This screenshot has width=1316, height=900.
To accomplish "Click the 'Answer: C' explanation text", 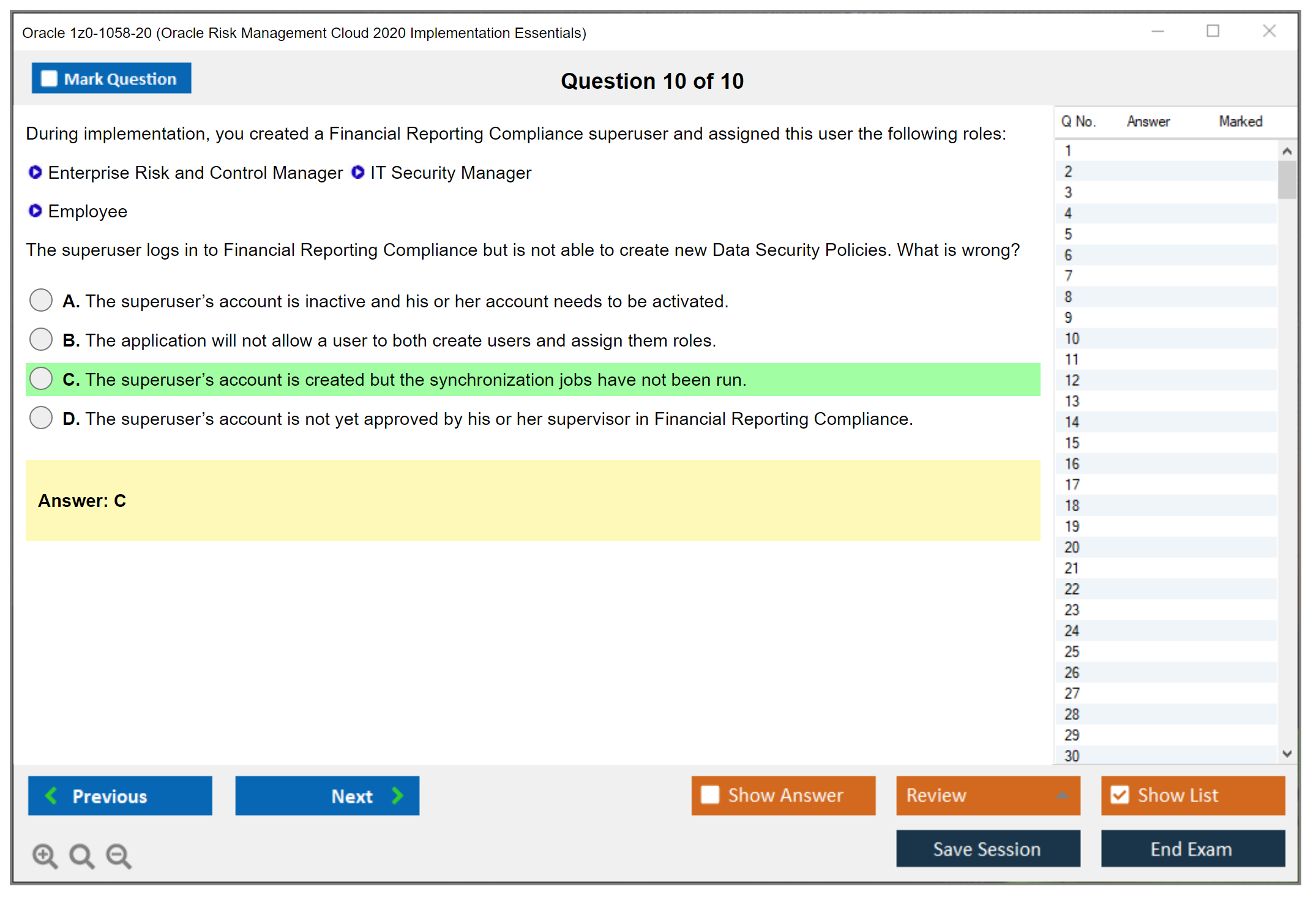I will (x=82, y=501).
